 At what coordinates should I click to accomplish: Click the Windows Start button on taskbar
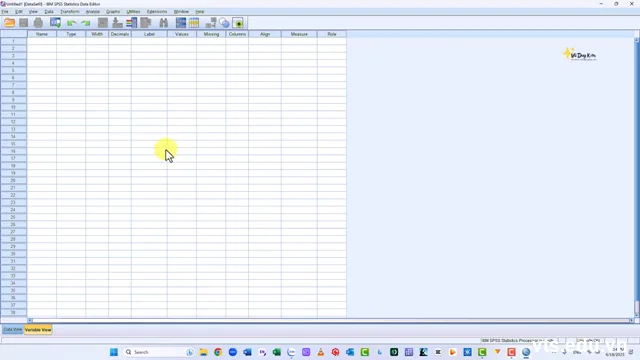coord(114,352)
